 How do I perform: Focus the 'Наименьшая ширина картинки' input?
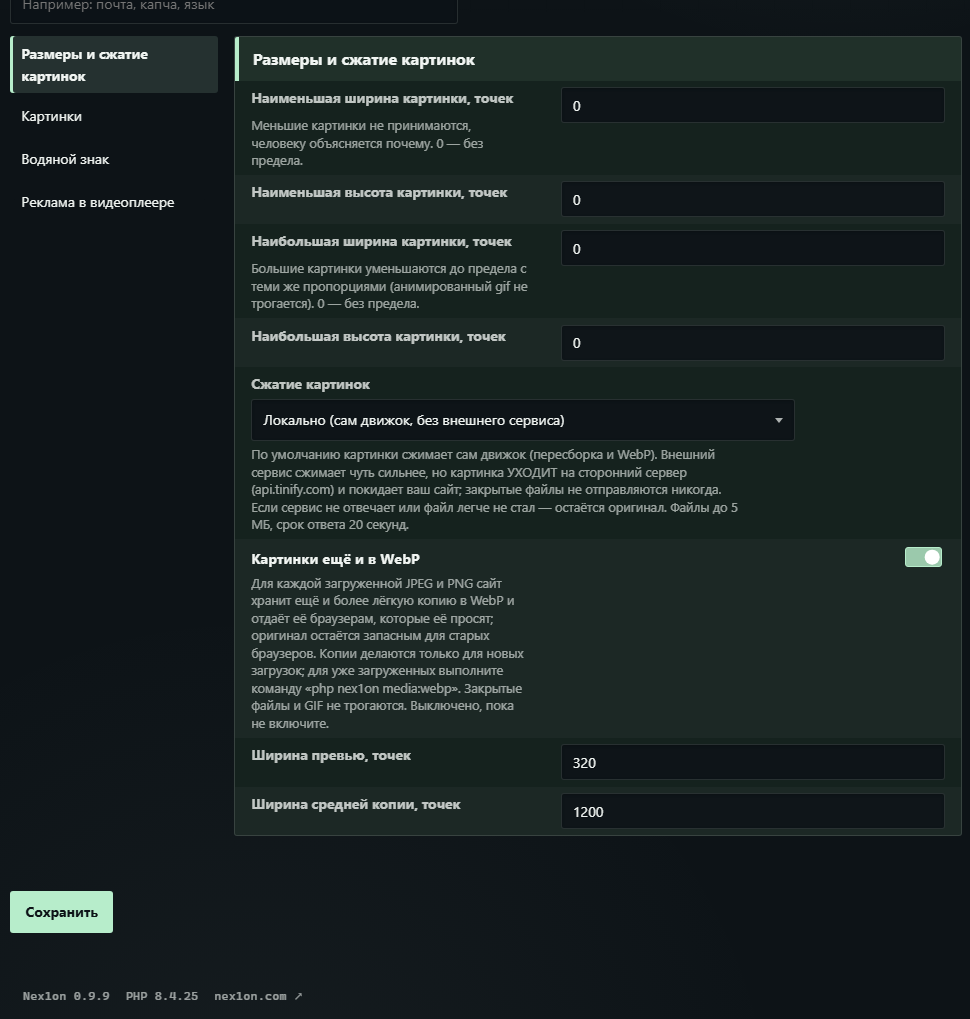[752, 105]
